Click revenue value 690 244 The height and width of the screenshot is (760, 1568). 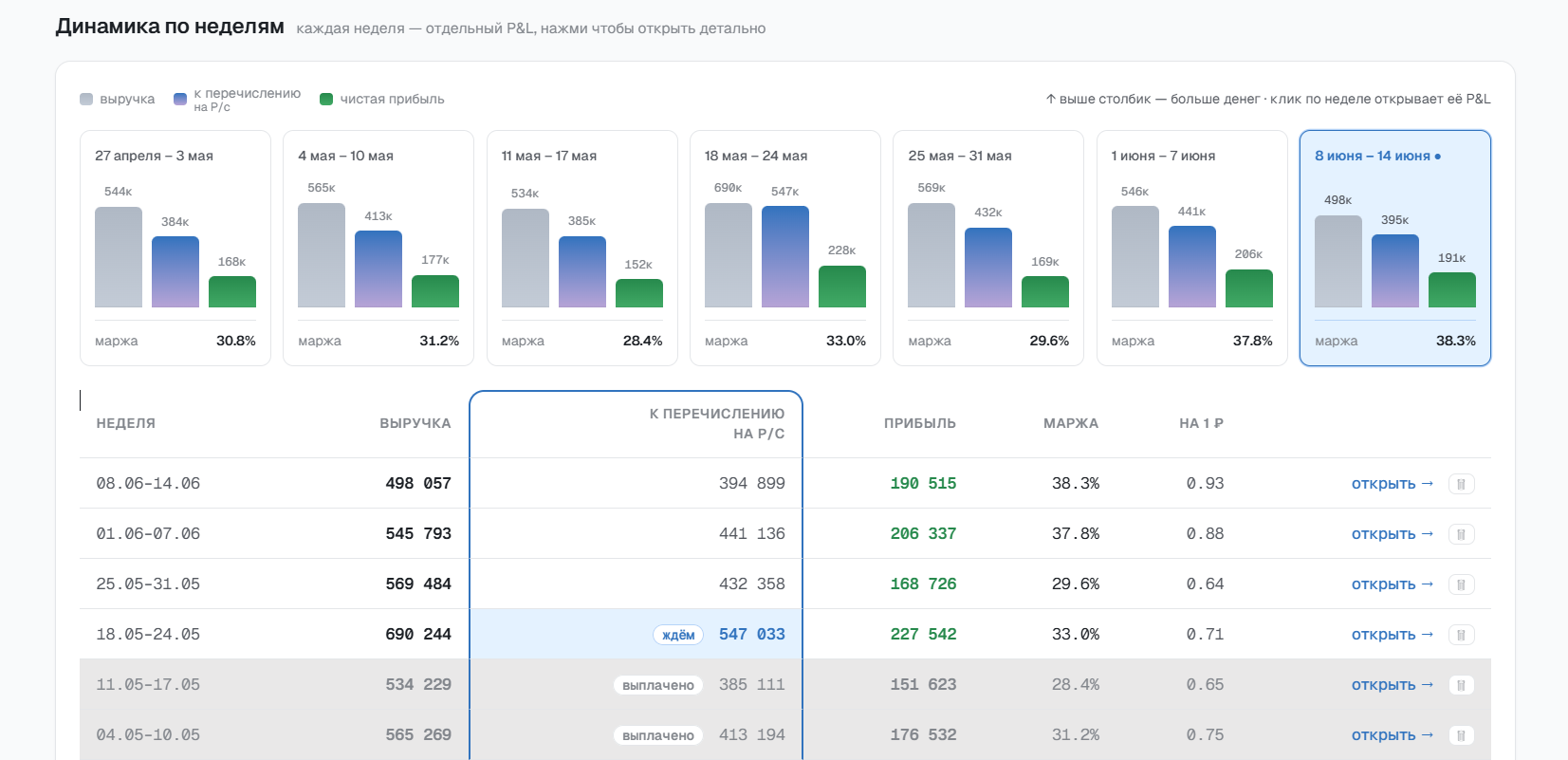click(x=418, y=635)
